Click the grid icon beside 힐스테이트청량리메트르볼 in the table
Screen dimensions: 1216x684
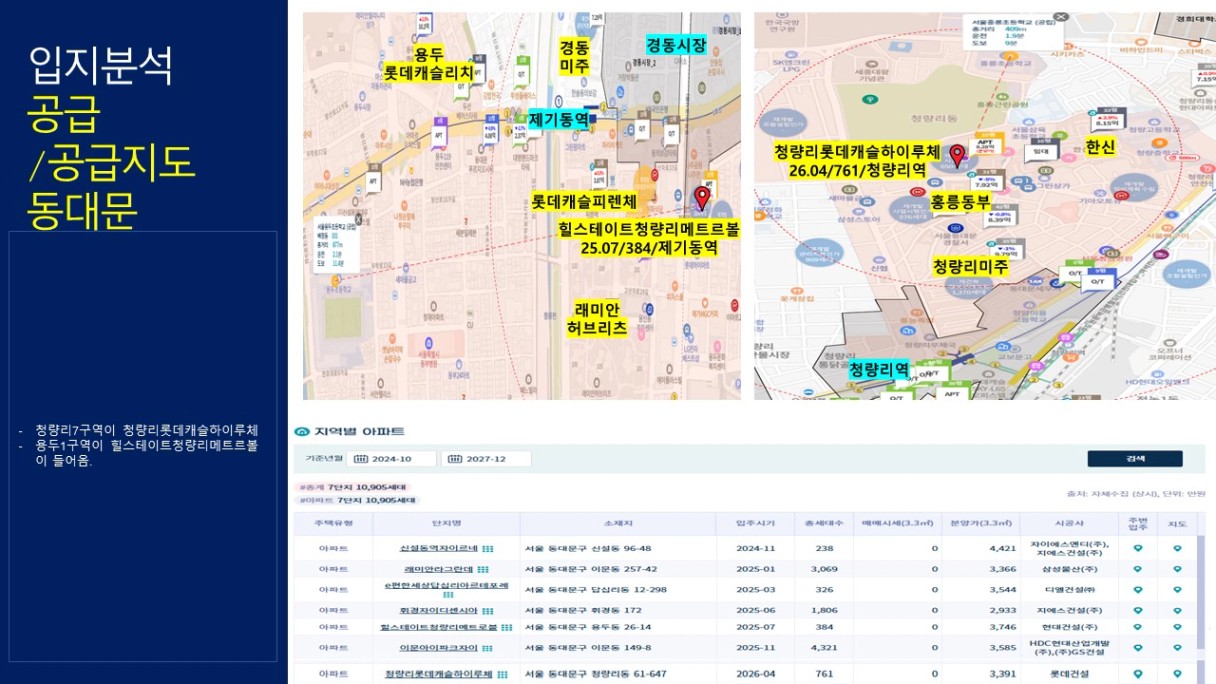tap(506, 627)
